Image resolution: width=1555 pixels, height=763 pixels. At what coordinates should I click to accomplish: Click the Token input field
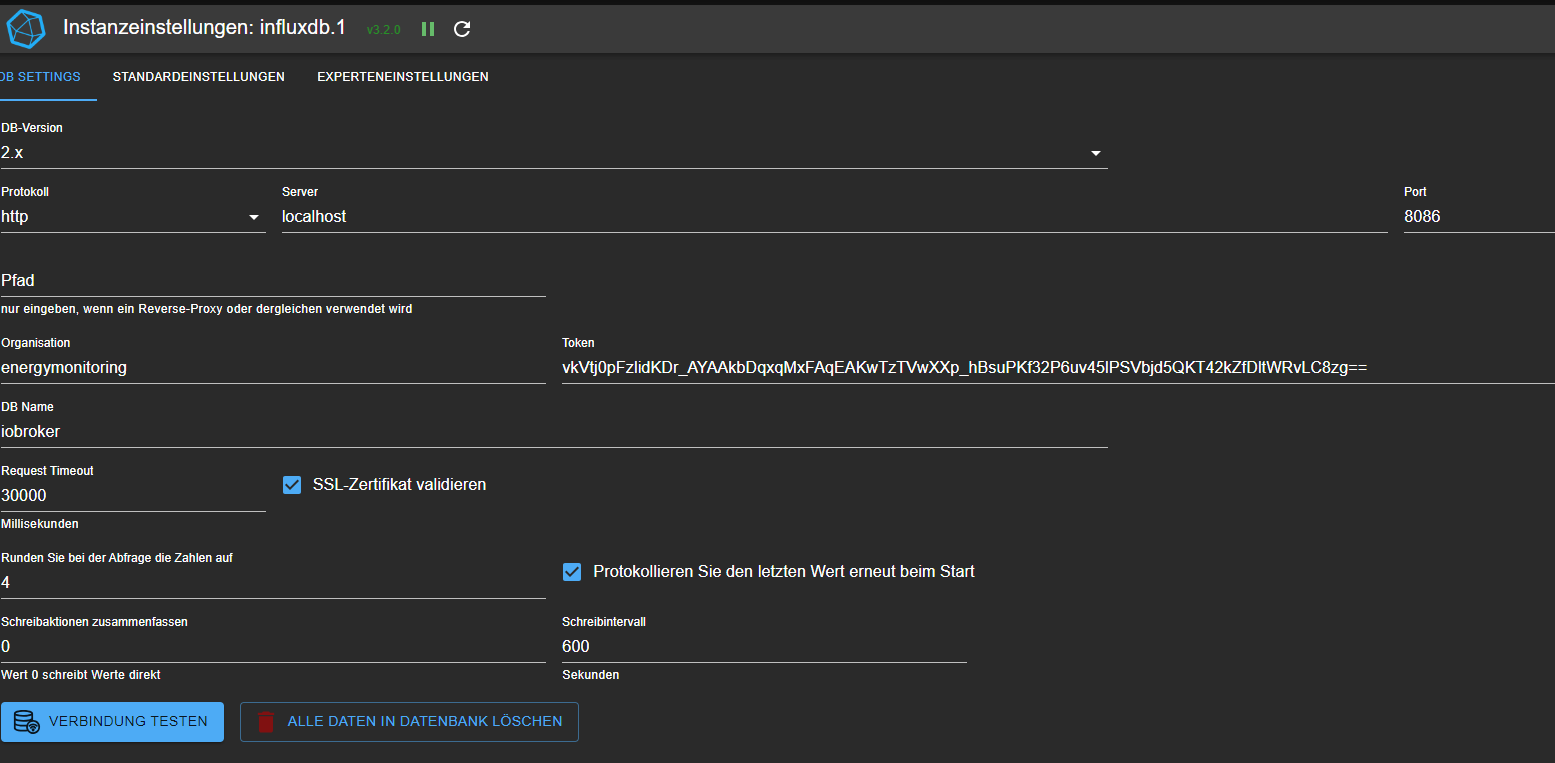coord(1058,368)
